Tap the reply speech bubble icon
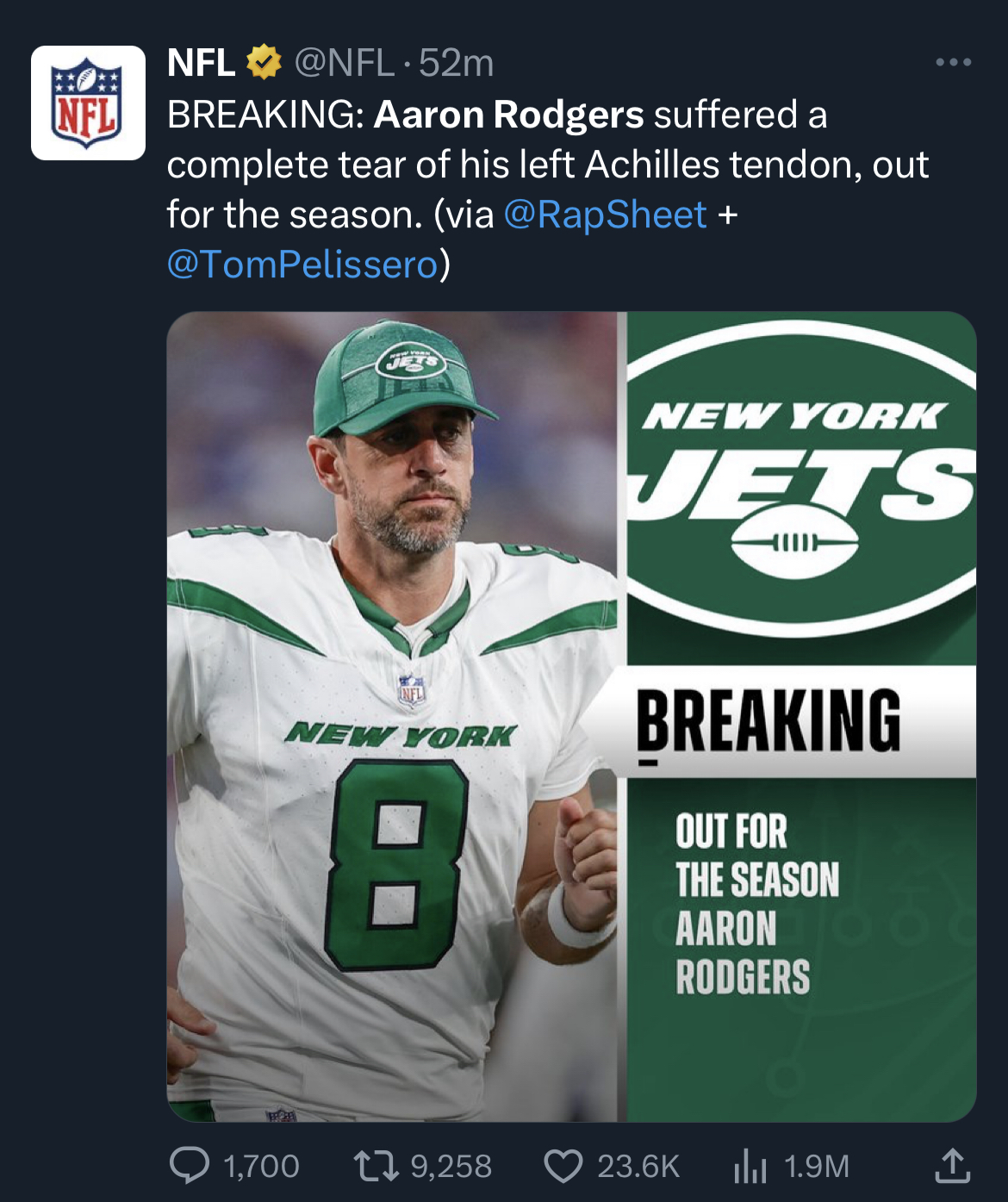 pyautogui.click(x=189, y=1166)
